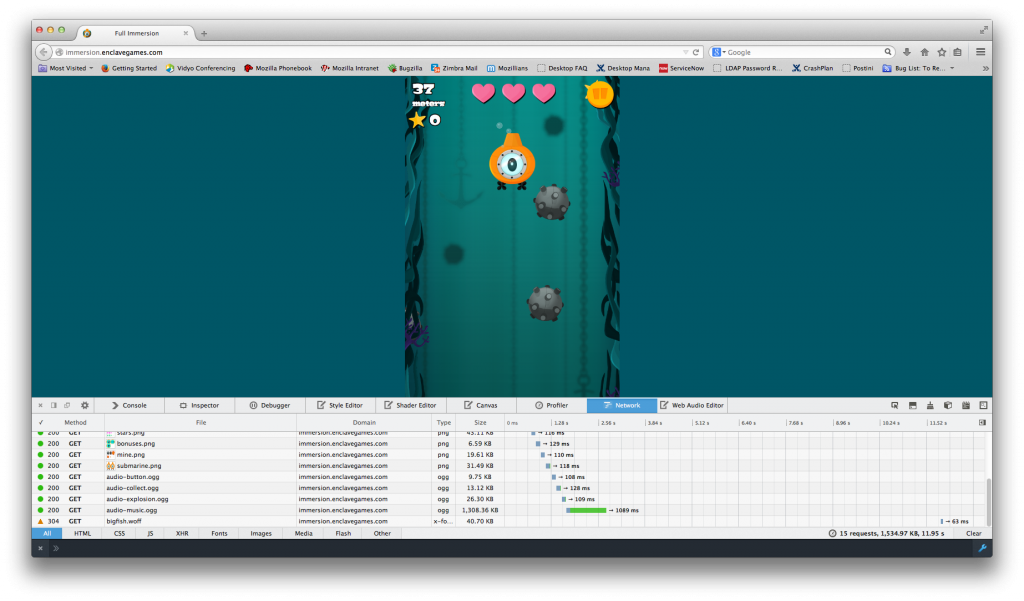Click the browser back arrow button
Image resolution: width=1024 pixels, height=601 pixels.
coord(43,52)
